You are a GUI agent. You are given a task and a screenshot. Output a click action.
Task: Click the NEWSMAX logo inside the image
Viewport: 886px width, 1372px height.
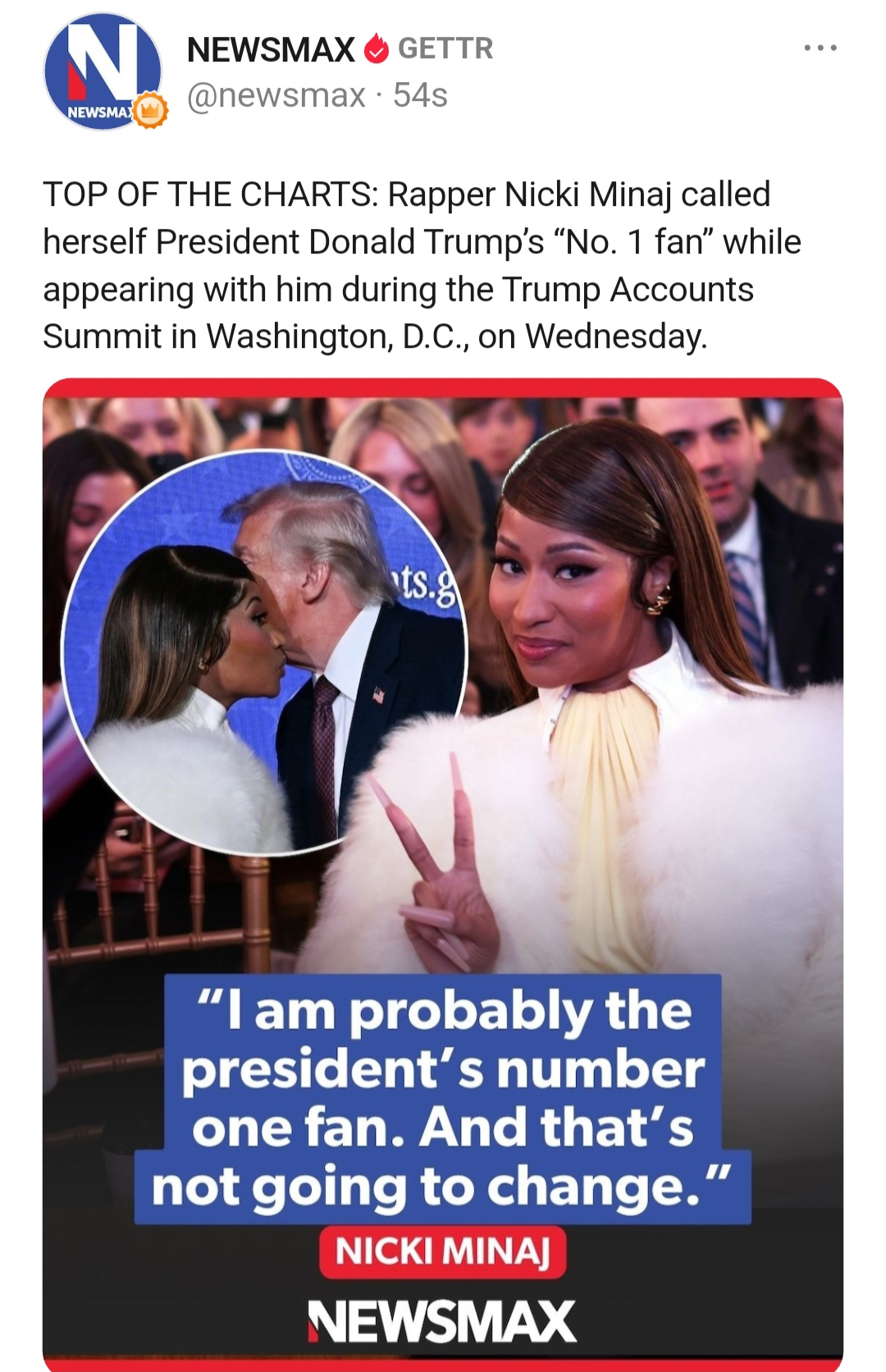pos(441,1321)
